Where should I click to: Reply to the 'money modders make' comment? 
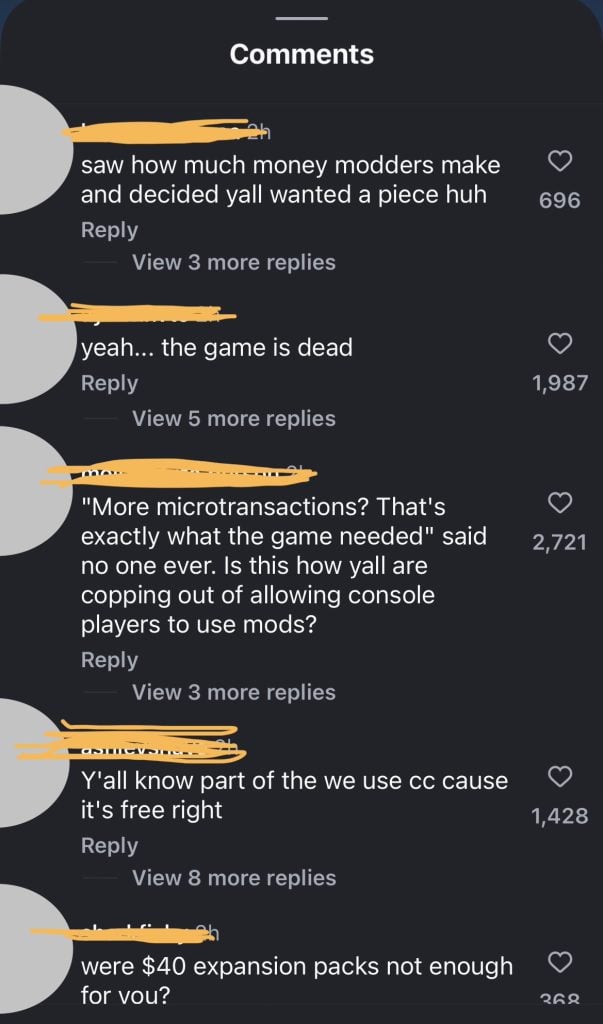click(x=109, y=230)
